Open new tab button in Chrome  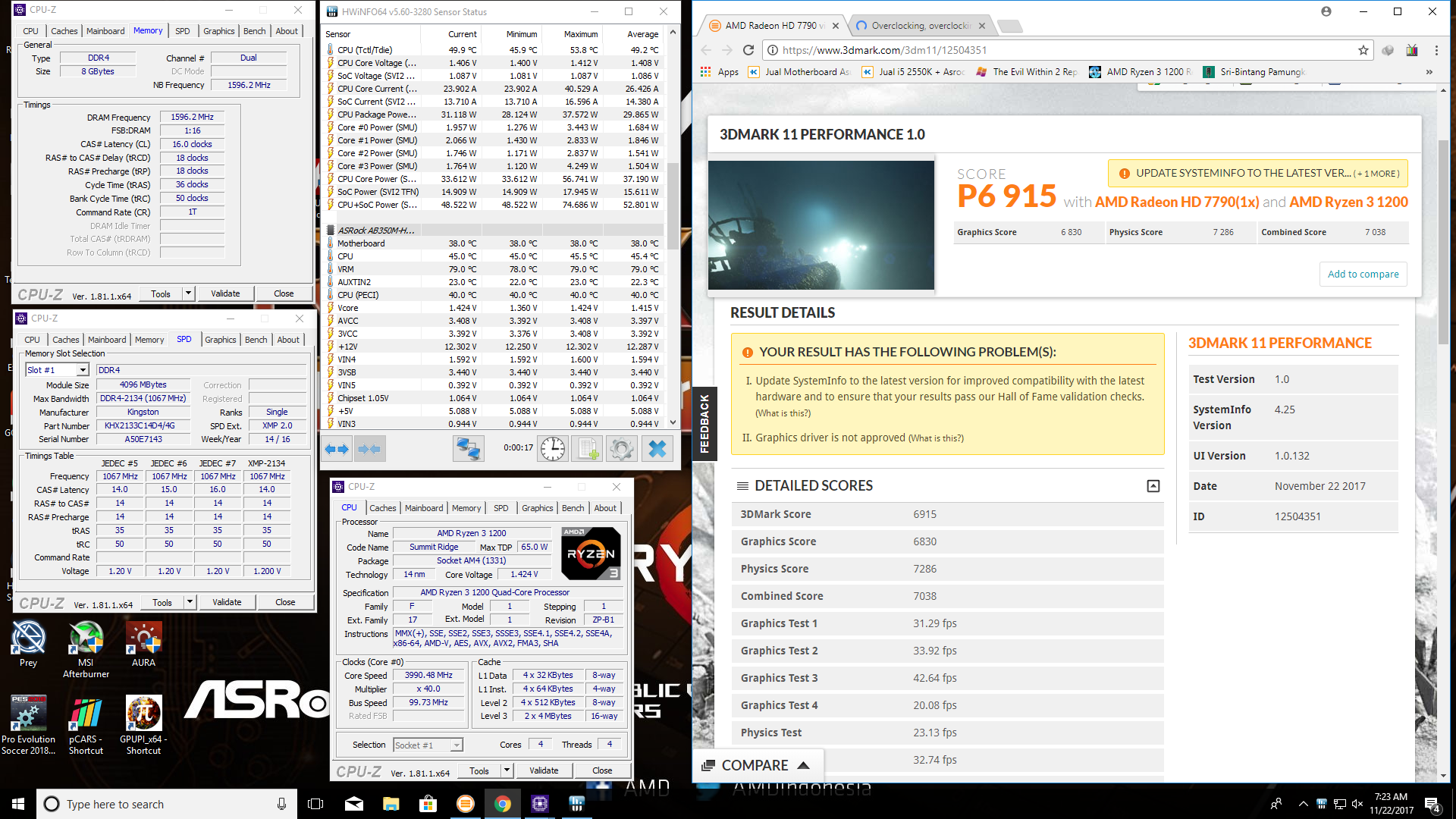[x=1009, y=27]
